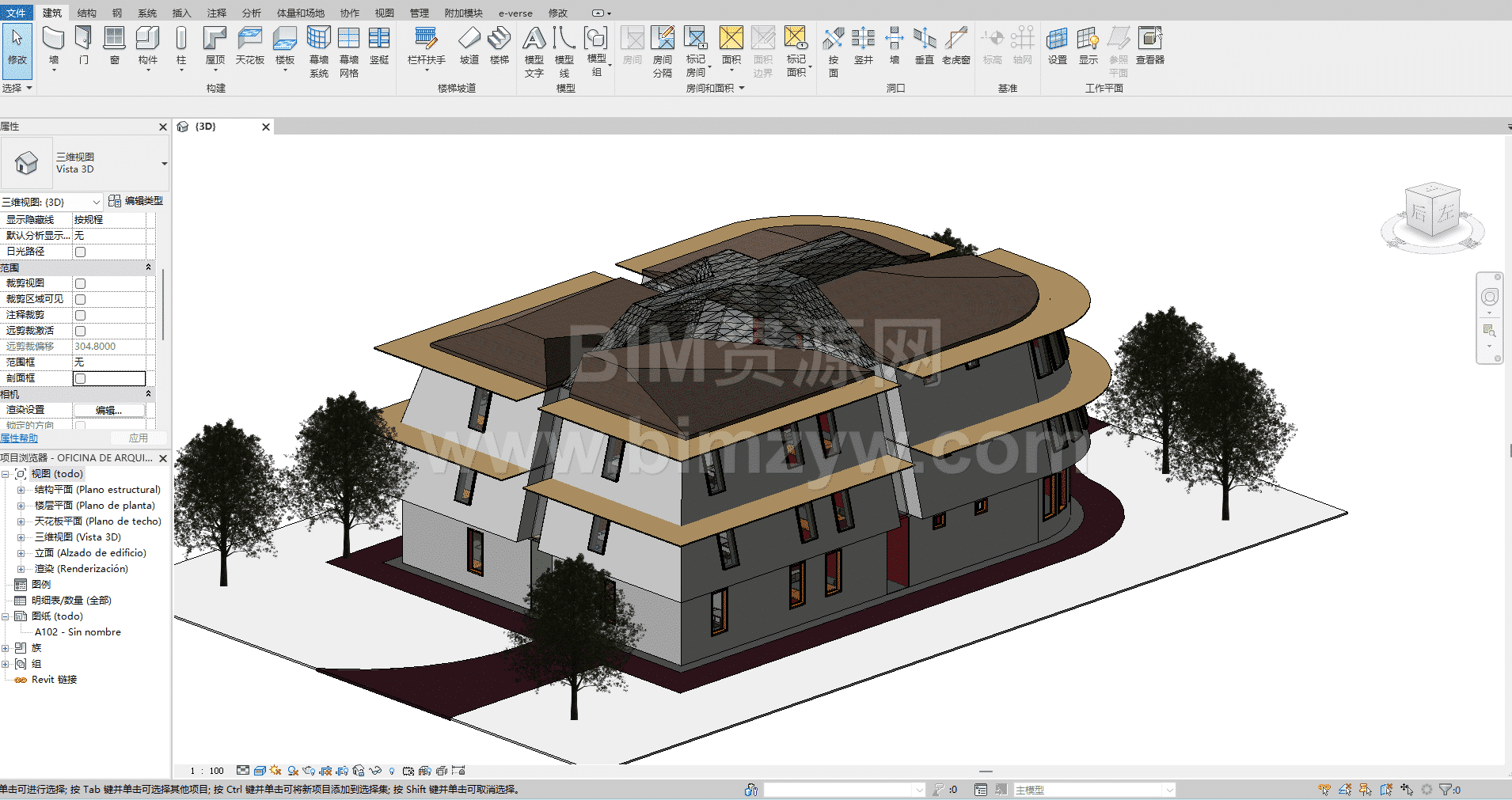Image resolution: width=1512 pixels, height=800 pixels.
Task: Select the A102 - Sin nombre sheet
Action: 78,632
